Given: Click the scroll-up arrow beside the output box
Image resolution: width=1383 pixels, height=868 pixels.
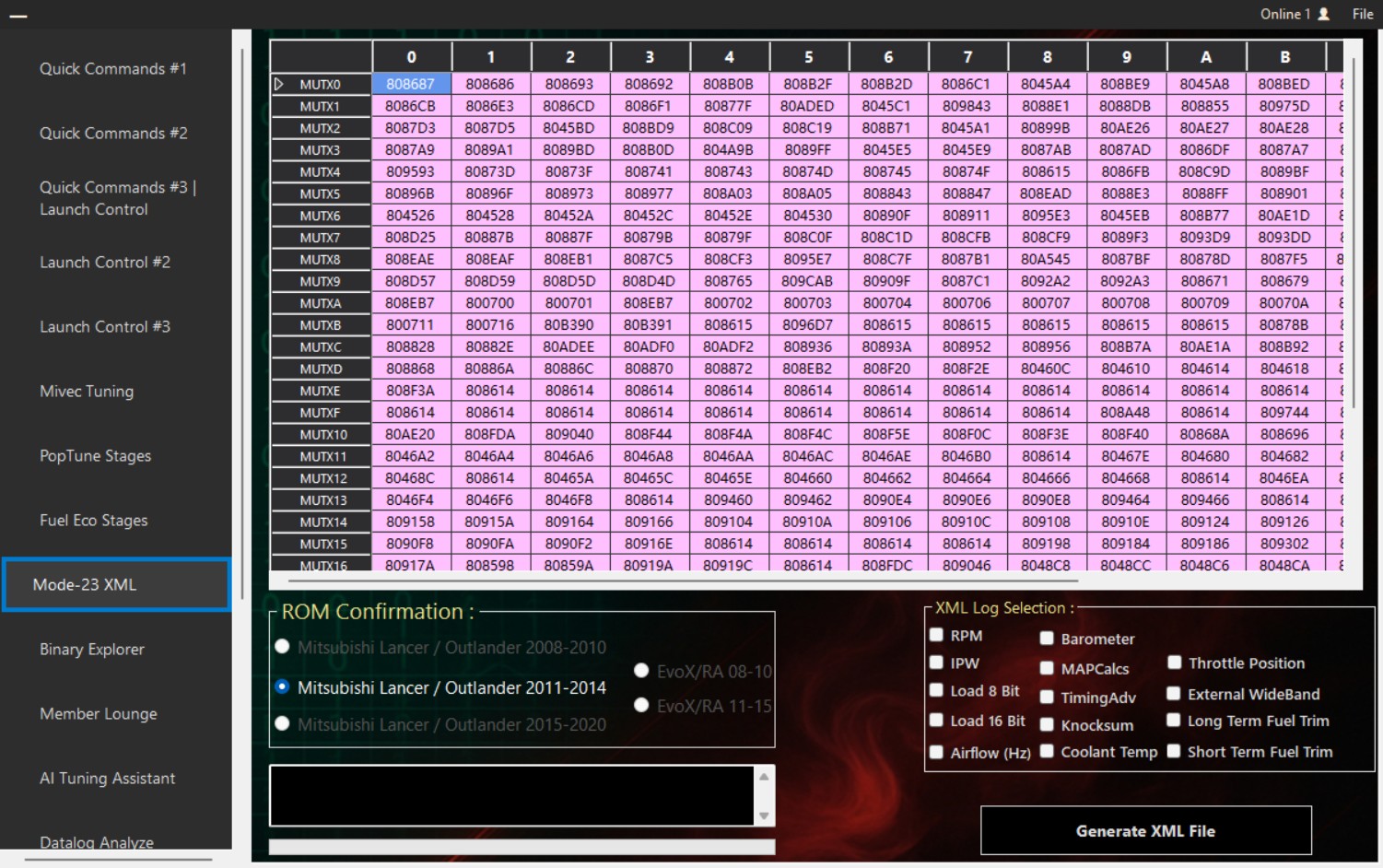Looking at the screenshot, I should 763,775.
